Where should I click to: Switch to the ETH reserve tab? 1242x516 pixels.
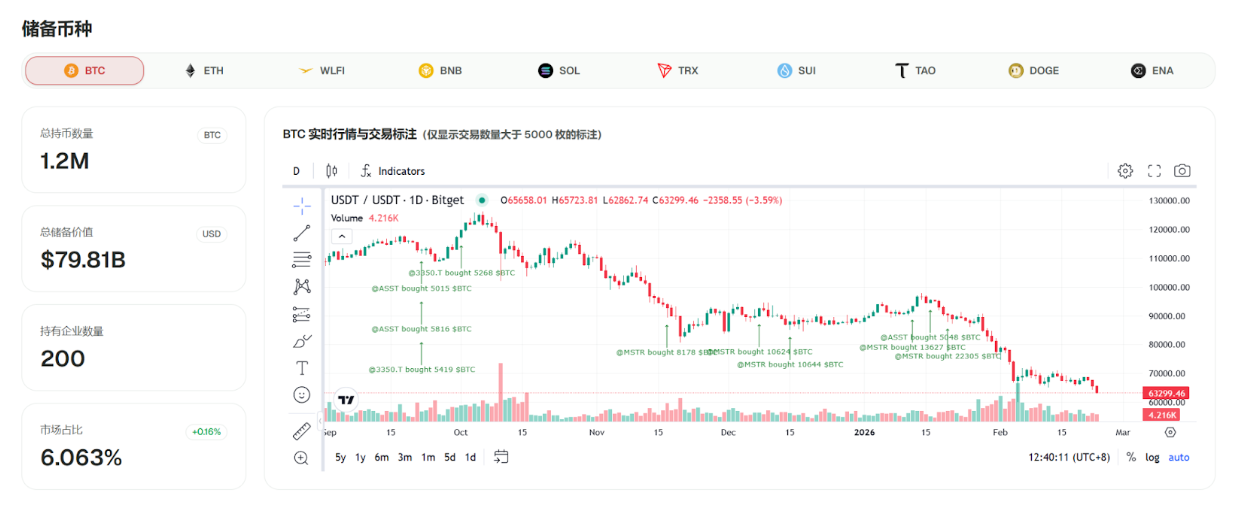(x=204, y=71)
